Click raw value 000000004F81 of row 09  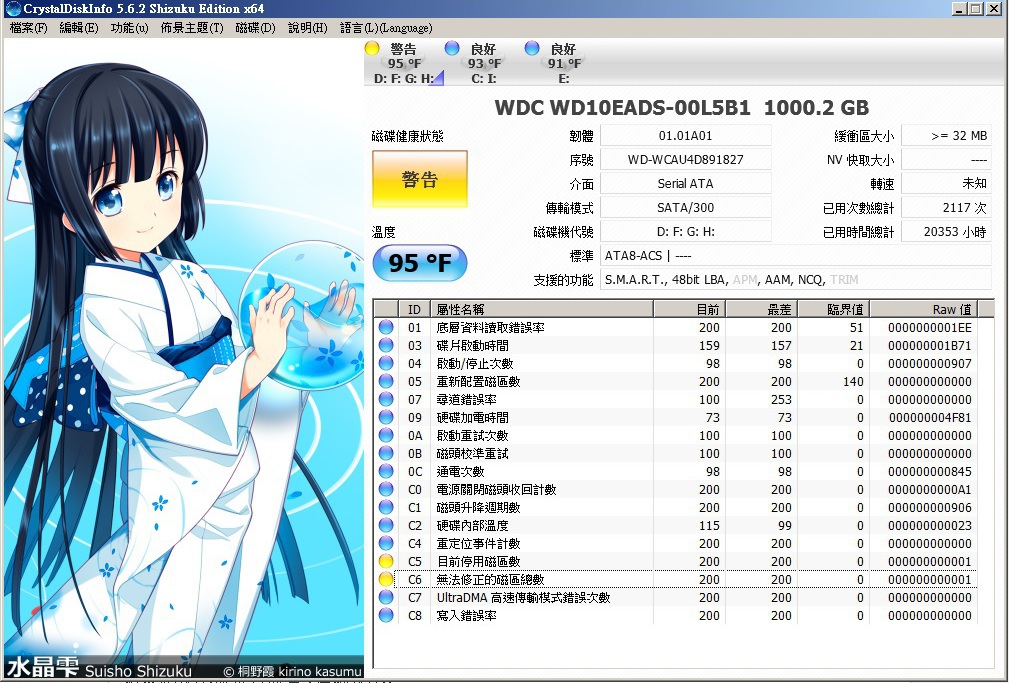[x=930, y=417]
